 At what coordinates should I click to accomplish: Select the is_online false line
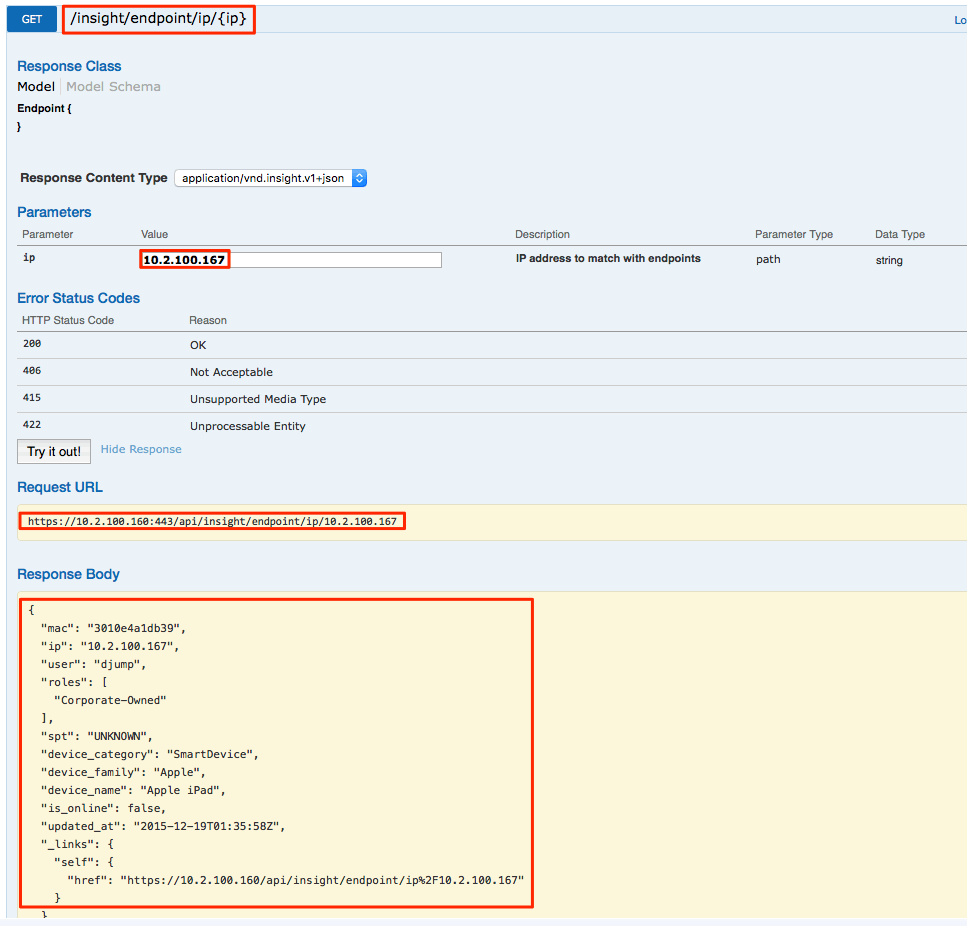pos(104,808)
